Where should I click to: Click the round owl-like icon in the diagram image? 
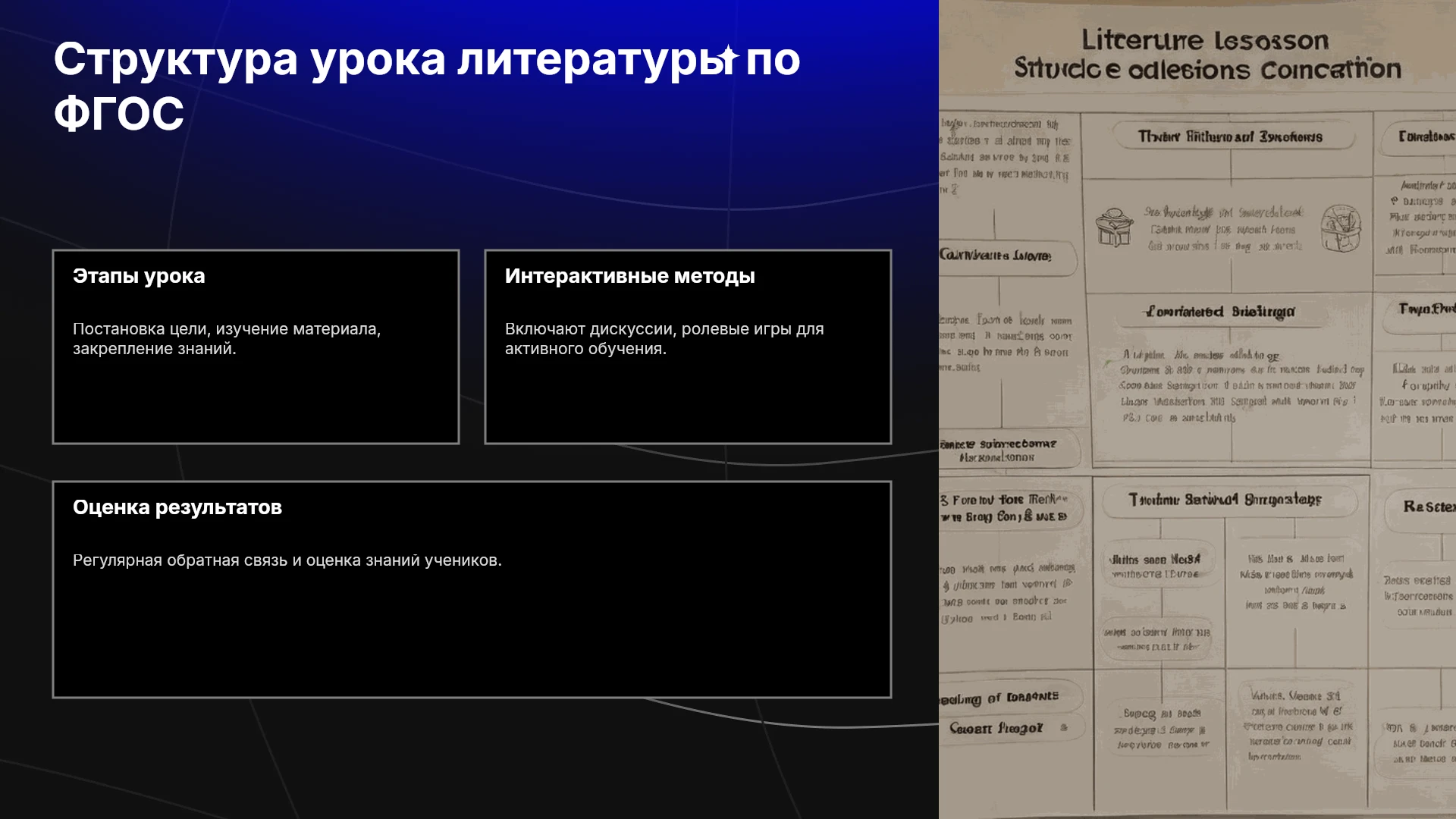[1341, 227]
